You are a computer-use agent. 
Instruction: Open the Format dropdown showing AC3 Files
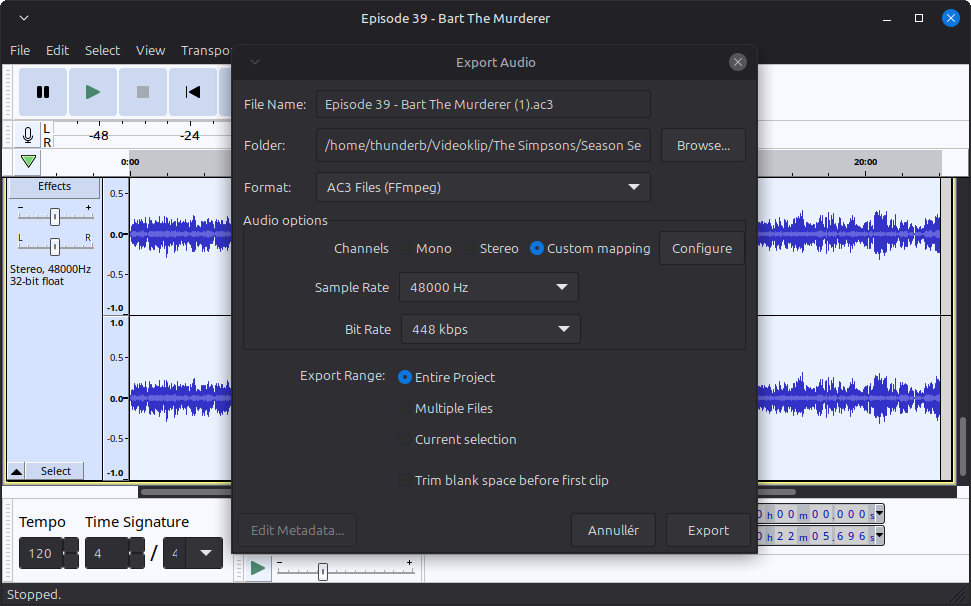(483, 187)
